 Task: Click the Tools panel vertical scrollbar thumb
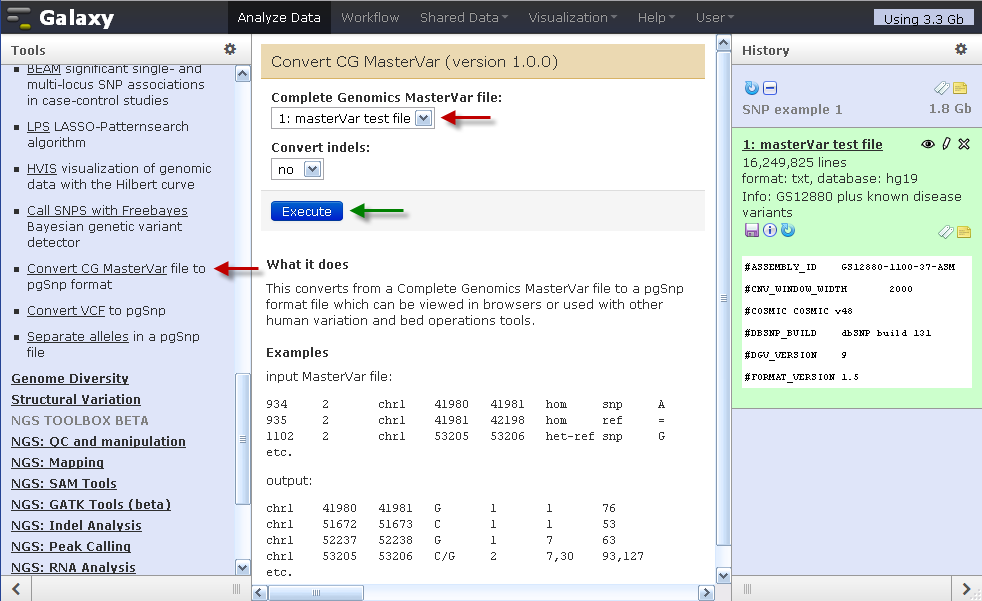coord(242,438)
